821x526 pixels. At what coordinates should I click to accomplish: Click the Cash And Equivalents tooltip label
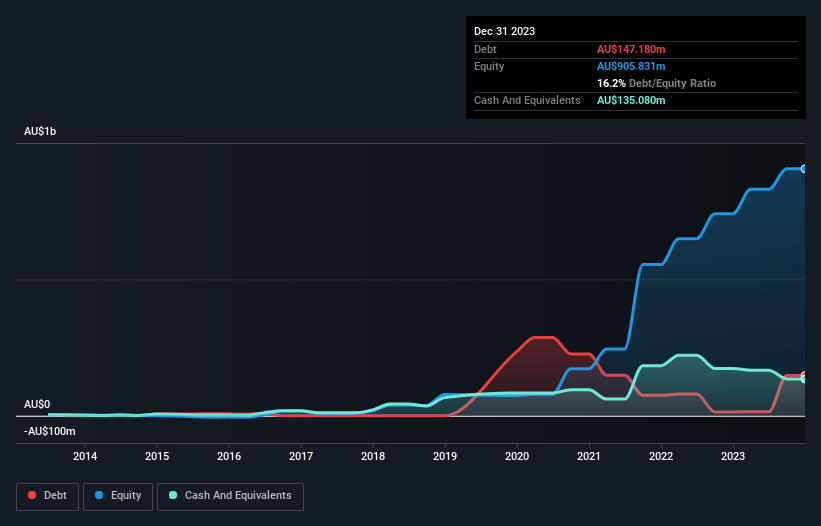point(527,100)
